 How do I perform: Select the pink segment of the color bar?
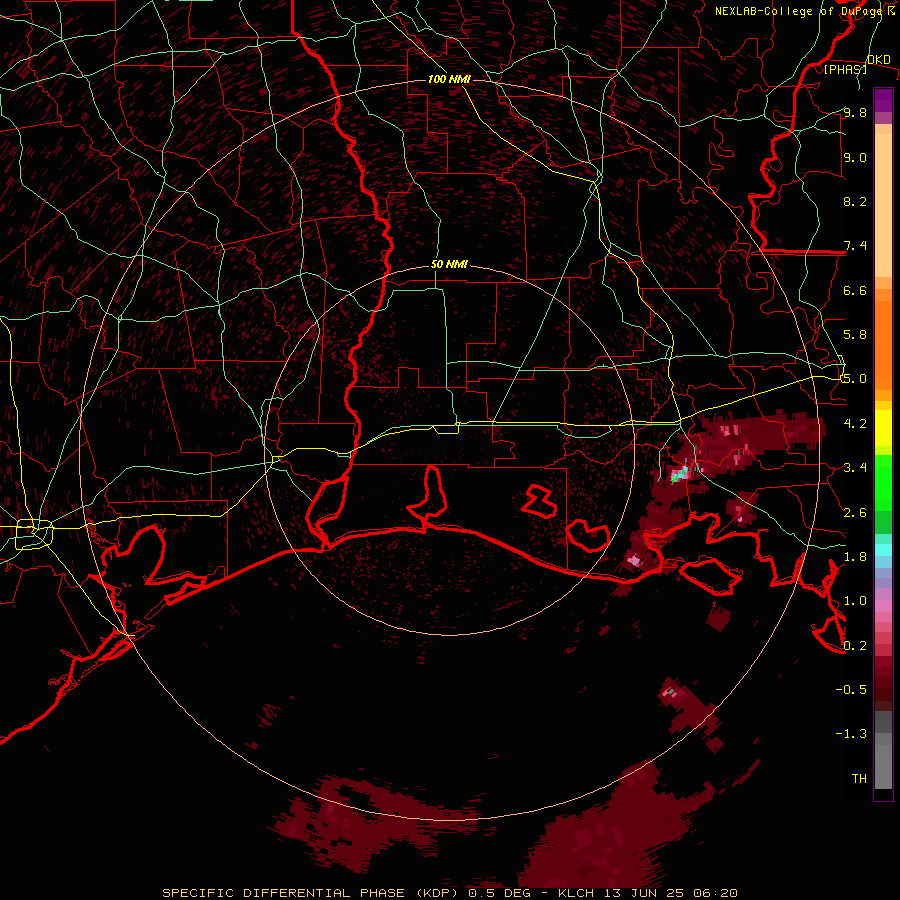tap(883, 606)
